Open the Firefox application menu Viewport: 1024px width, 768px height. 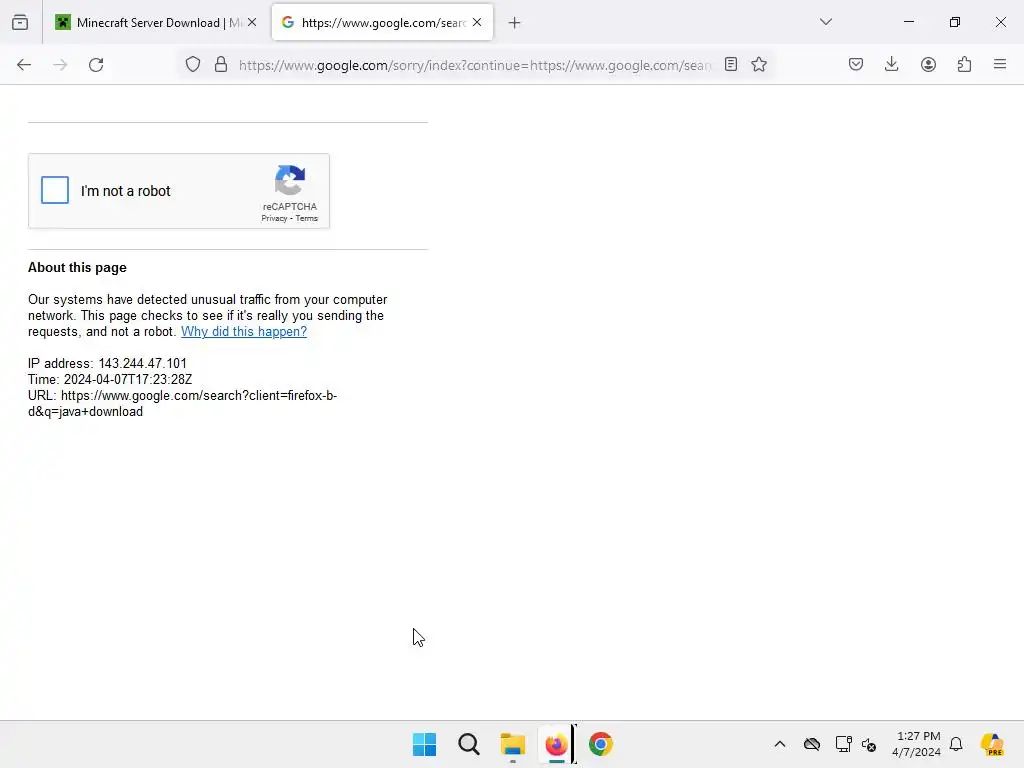point(1000,65)
